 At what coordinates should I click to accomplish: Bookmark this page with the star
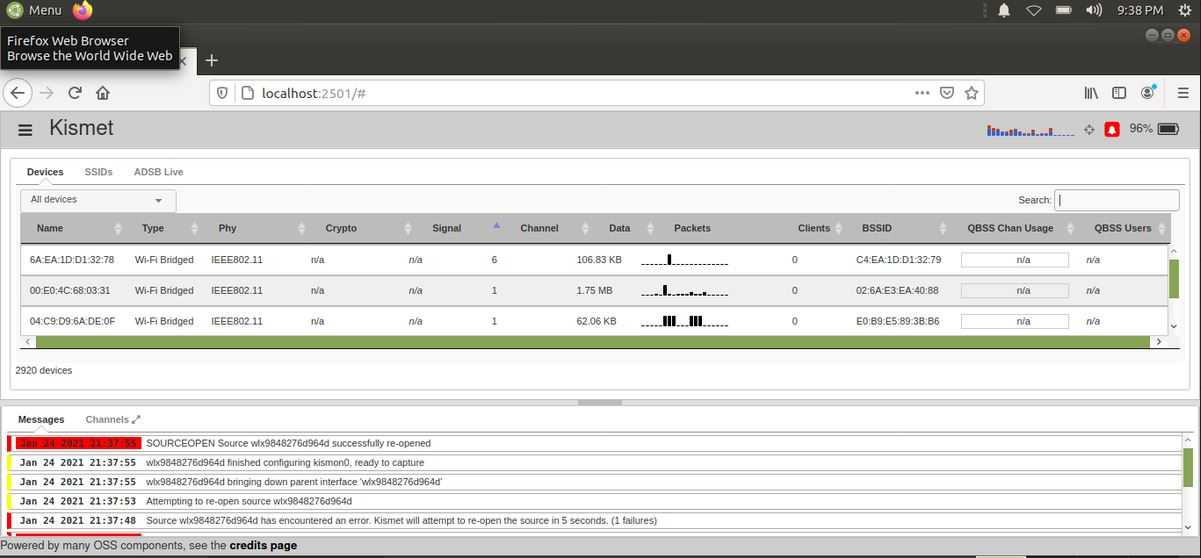[x=971, y=93]
